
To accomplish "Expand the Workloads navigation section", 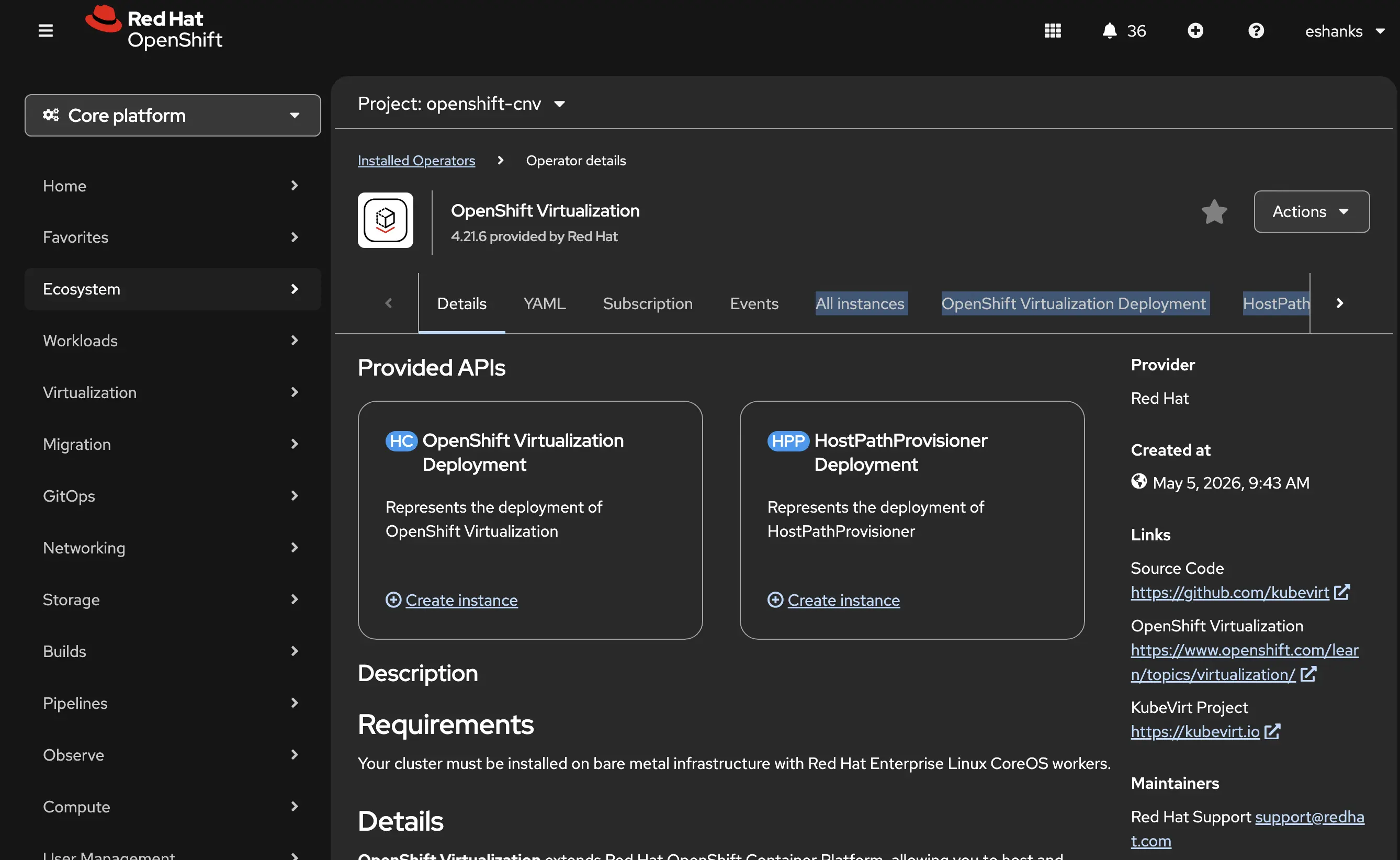I will click(x=172, y=341).
